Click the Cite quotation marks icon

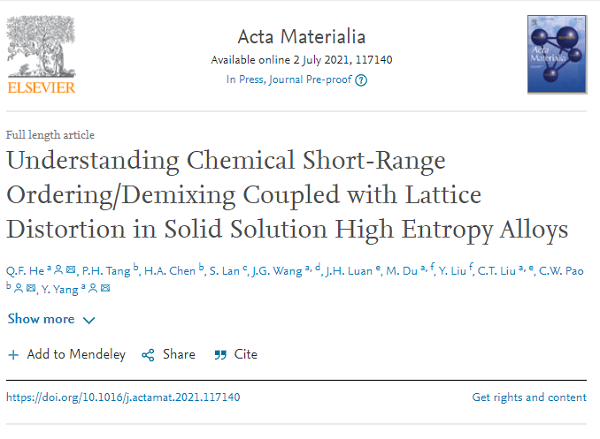click(220, 355)
